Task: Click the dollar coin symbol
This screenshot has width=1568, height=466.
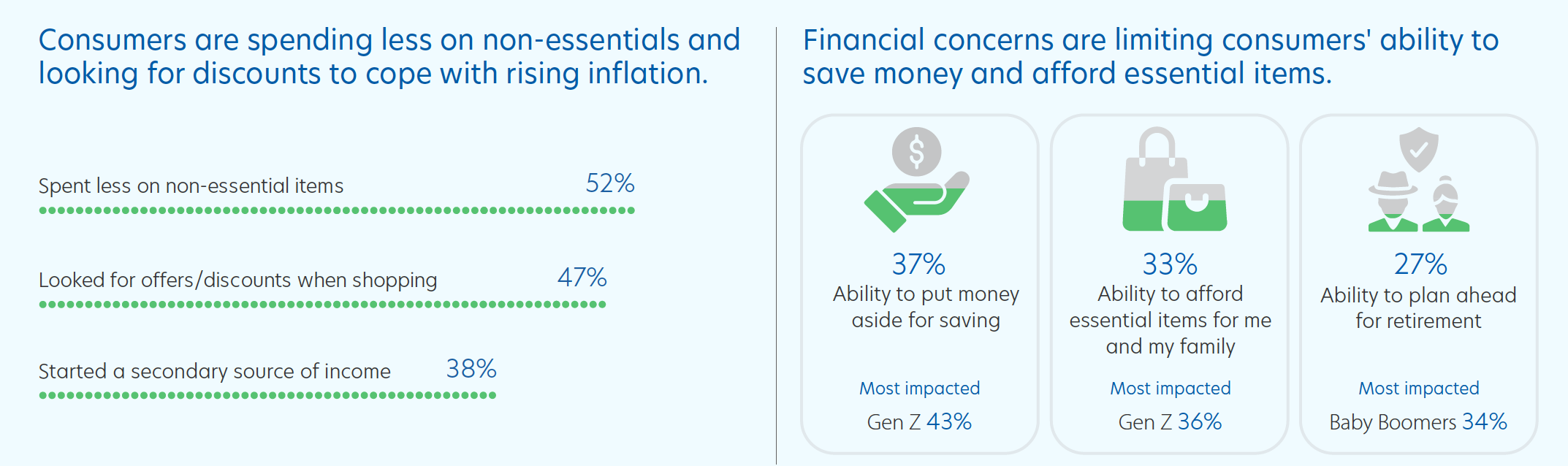Action: (x=916, y=152)
